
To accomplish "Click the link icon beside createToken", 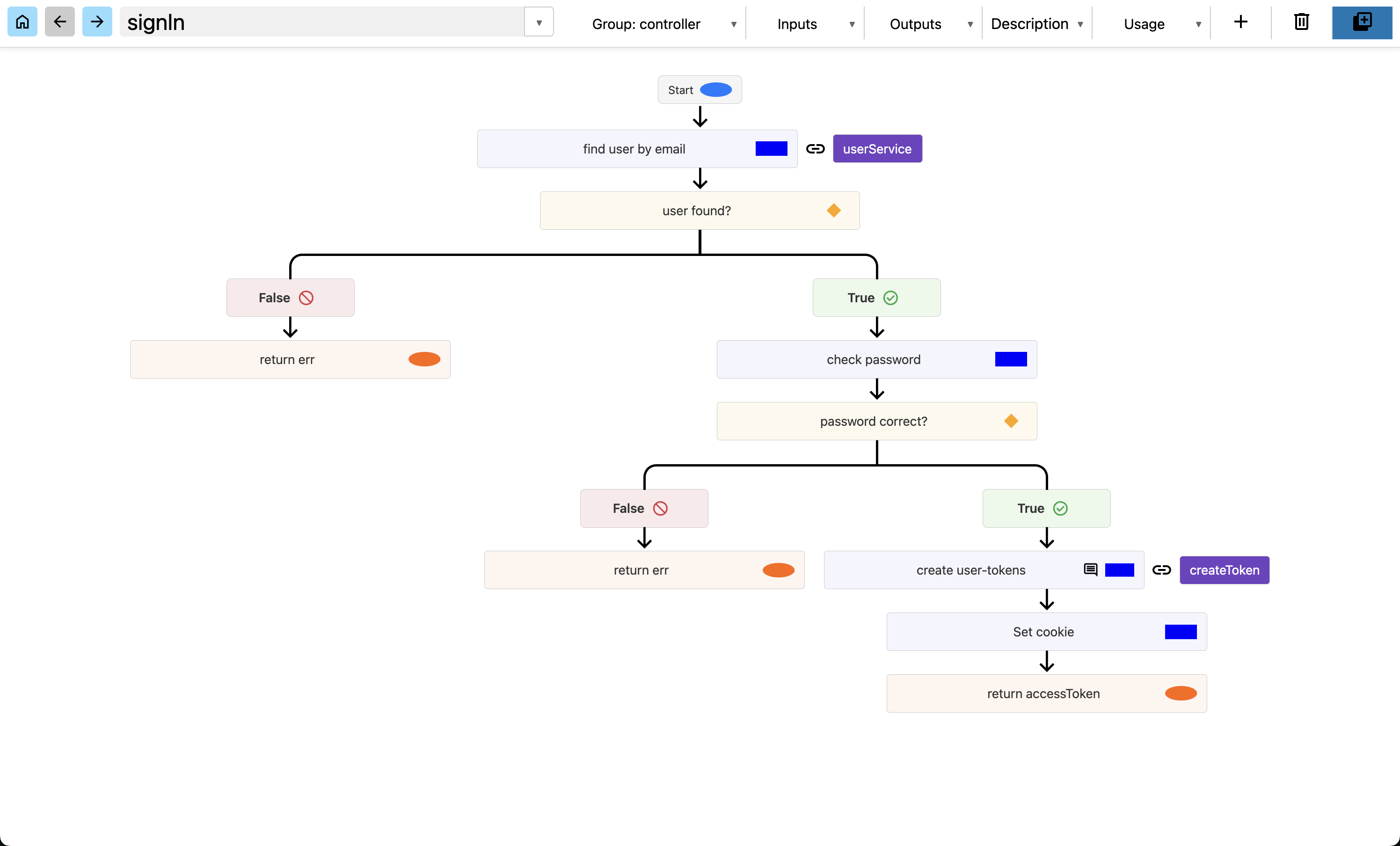I will (x=1161, y=570).
